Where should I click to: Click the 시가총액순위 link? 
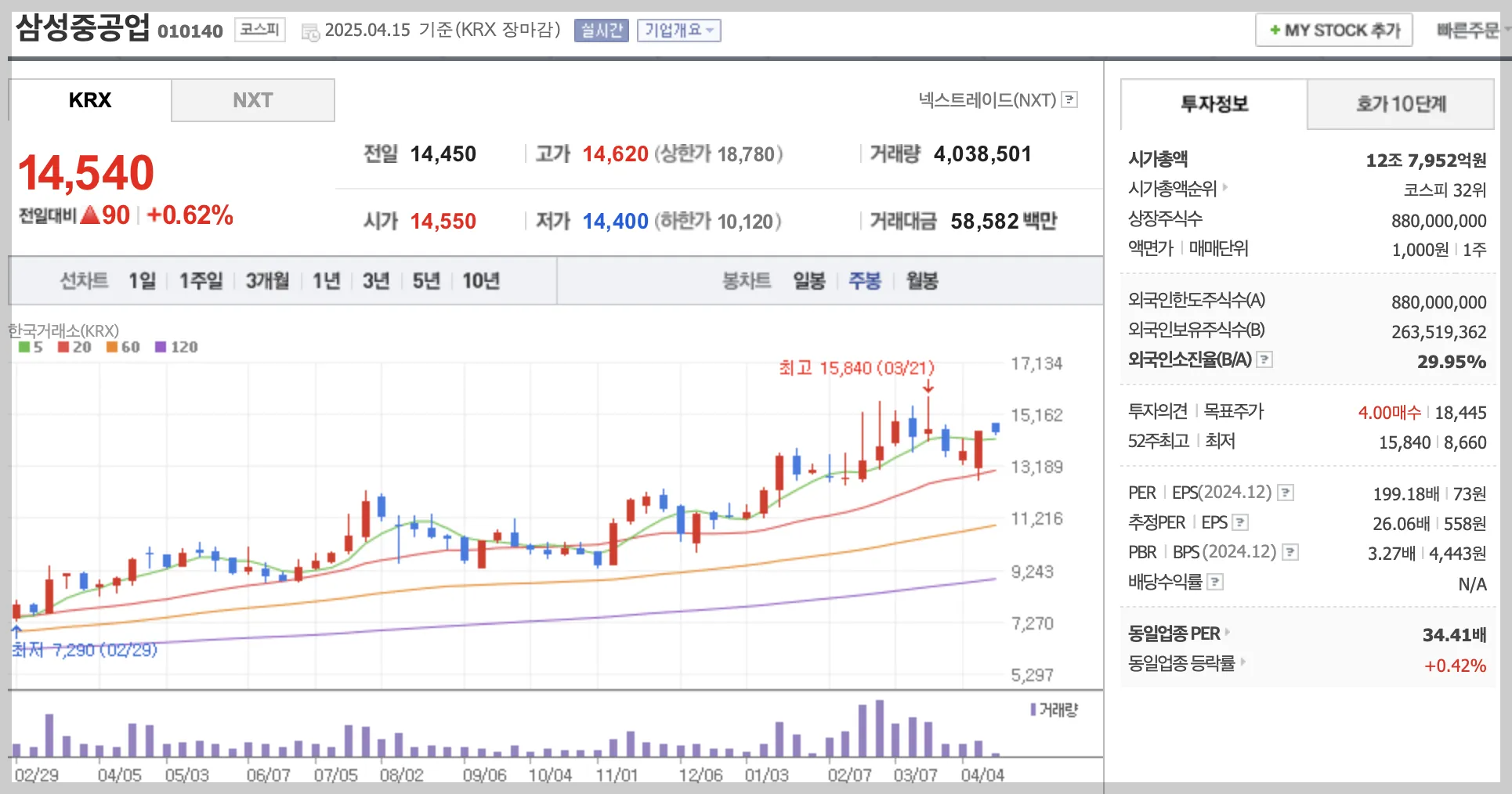click(1172, 188)
